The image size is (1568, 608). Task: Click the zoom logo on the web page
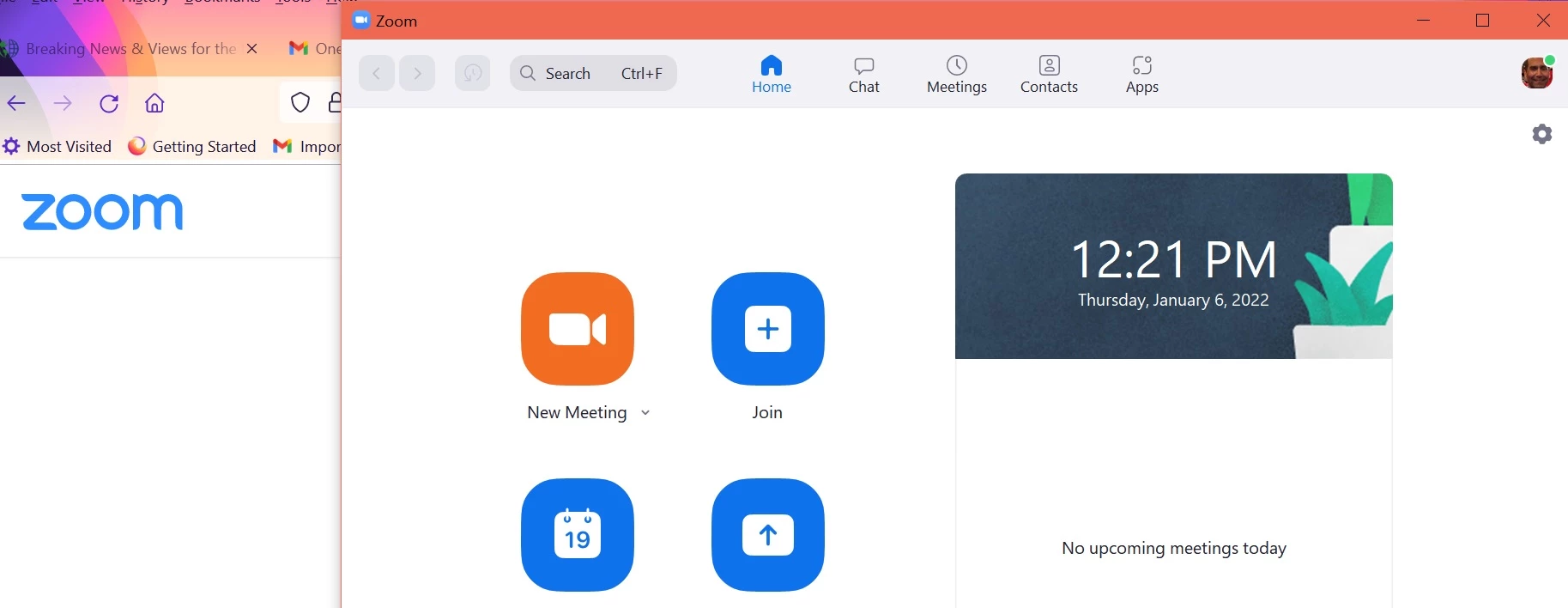(102, 211)
